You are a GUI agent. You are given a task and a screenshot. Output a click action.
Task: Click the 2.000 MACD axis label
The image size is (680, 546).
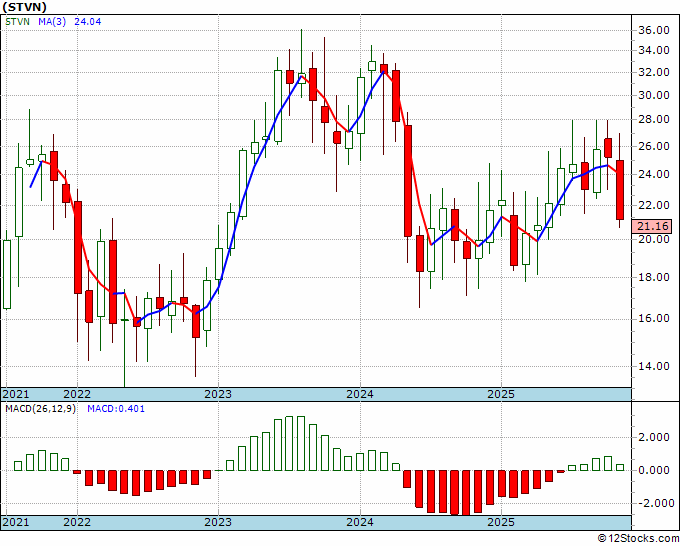point(654,437)
